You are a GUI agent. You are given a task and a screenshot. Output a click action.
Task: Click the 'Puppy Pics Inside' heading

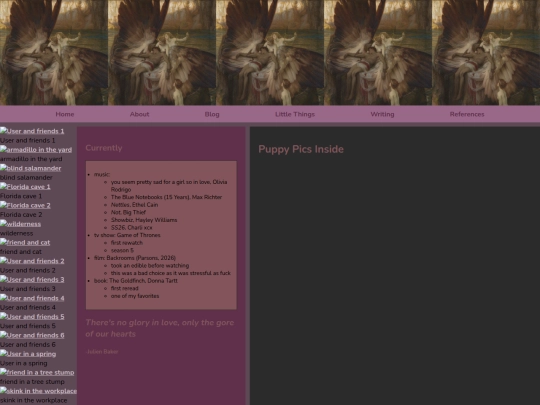(x=301, y=149)
